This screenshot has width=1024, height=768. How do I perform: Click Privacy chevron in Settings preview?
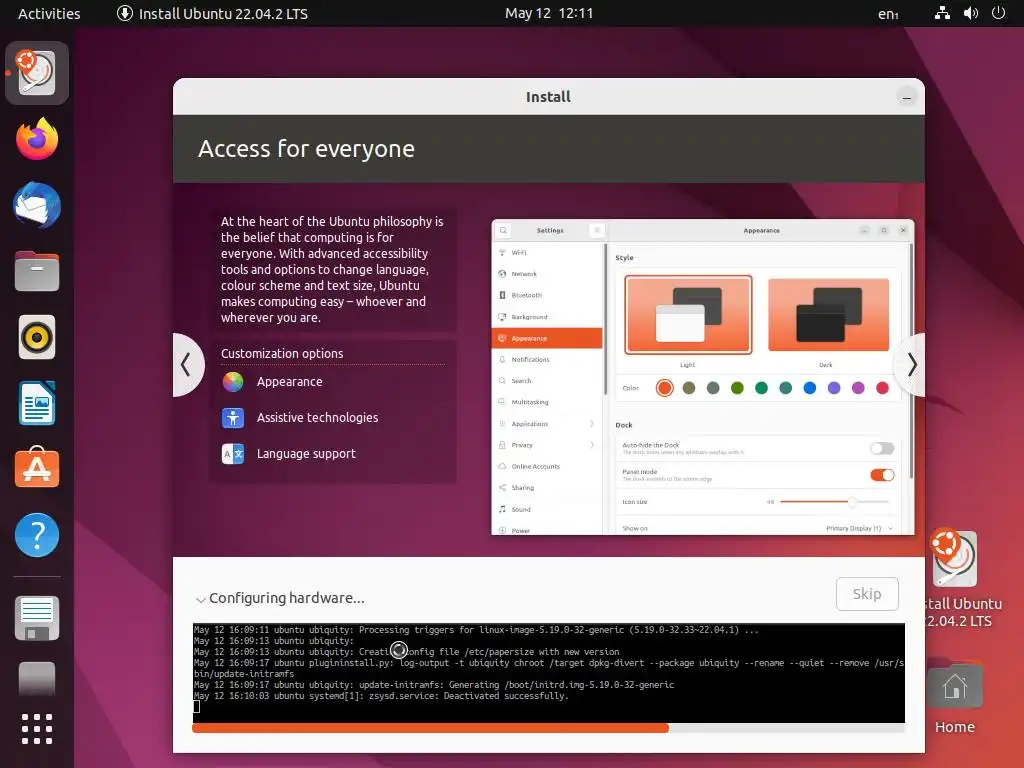tap(592, 445)
